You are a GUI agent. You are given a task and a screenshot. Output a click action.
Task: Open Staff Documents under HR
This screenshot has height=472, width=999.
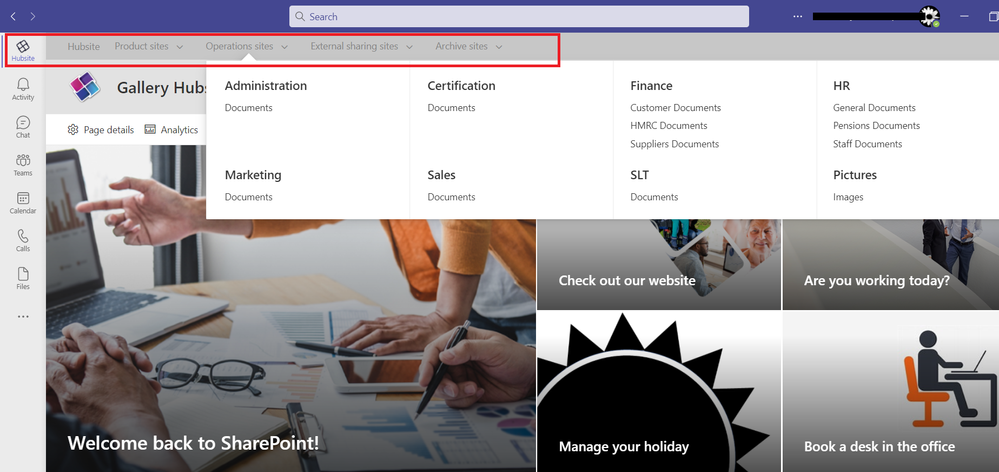tap(867, 144)
